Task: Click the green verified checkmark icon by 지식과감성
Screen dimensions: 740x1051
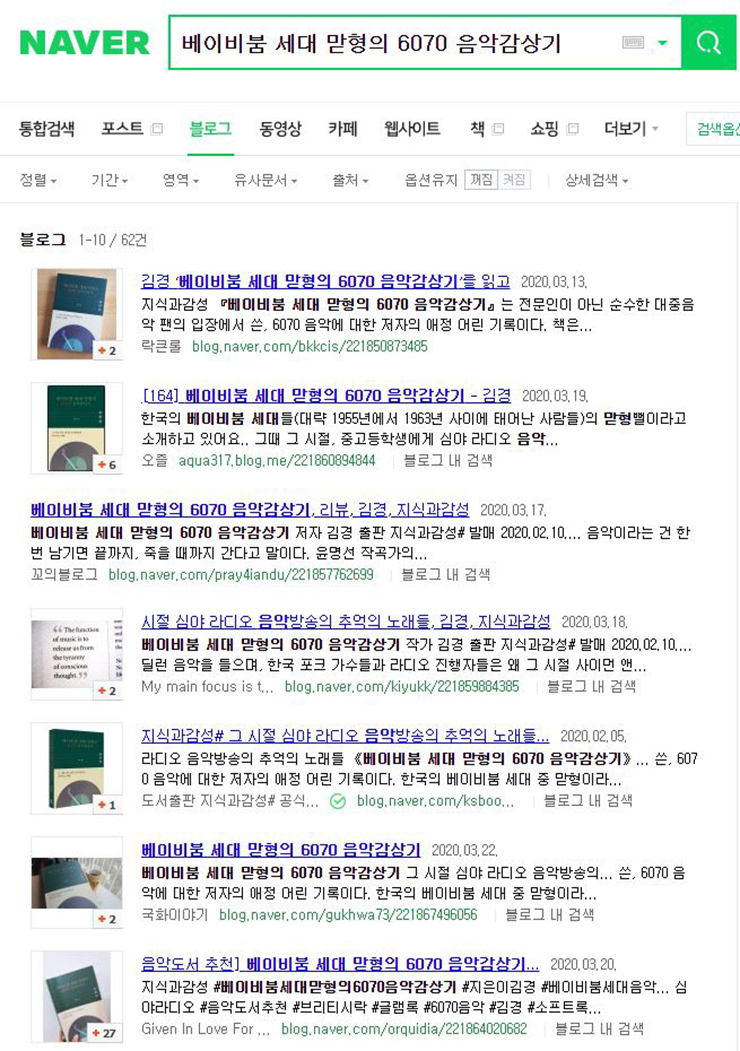Action: [x=338, y=801]
